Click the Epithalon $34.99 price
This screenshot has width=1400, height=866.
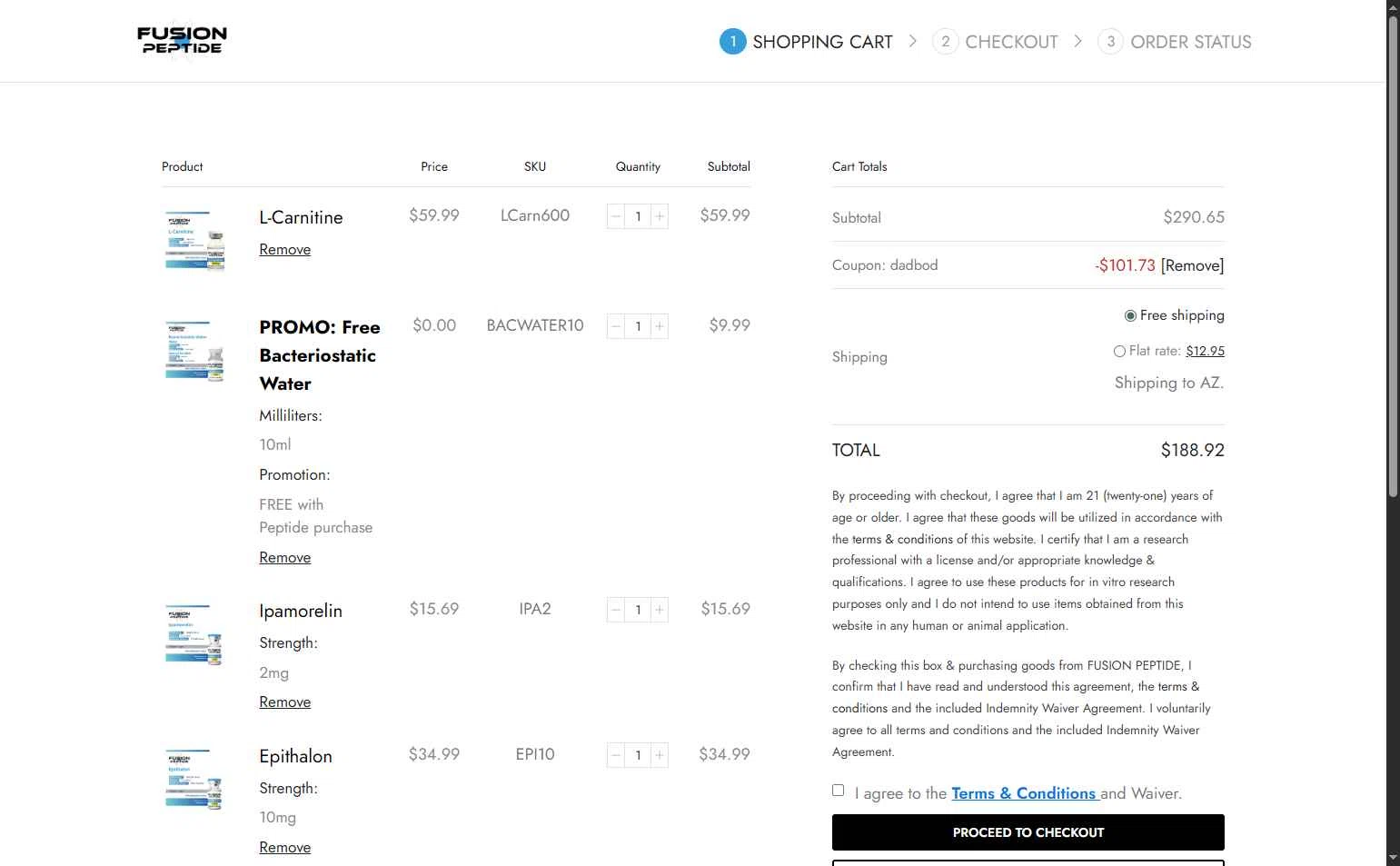point(434,754)
